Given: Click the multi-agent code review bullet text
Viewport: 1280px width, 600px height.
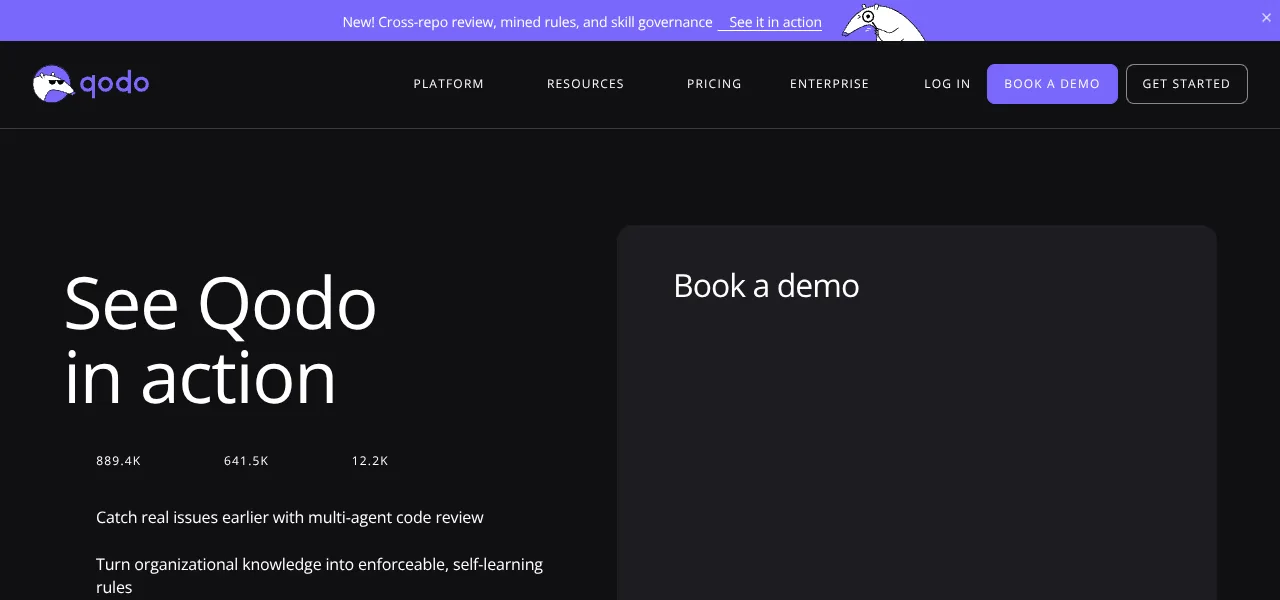Looking at the screenshot, I should 290,517.
